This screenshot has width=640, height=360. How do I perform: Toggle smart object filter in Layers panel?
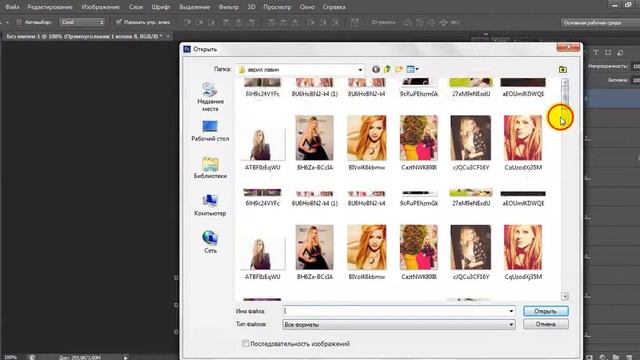click(x=620, y=52)
